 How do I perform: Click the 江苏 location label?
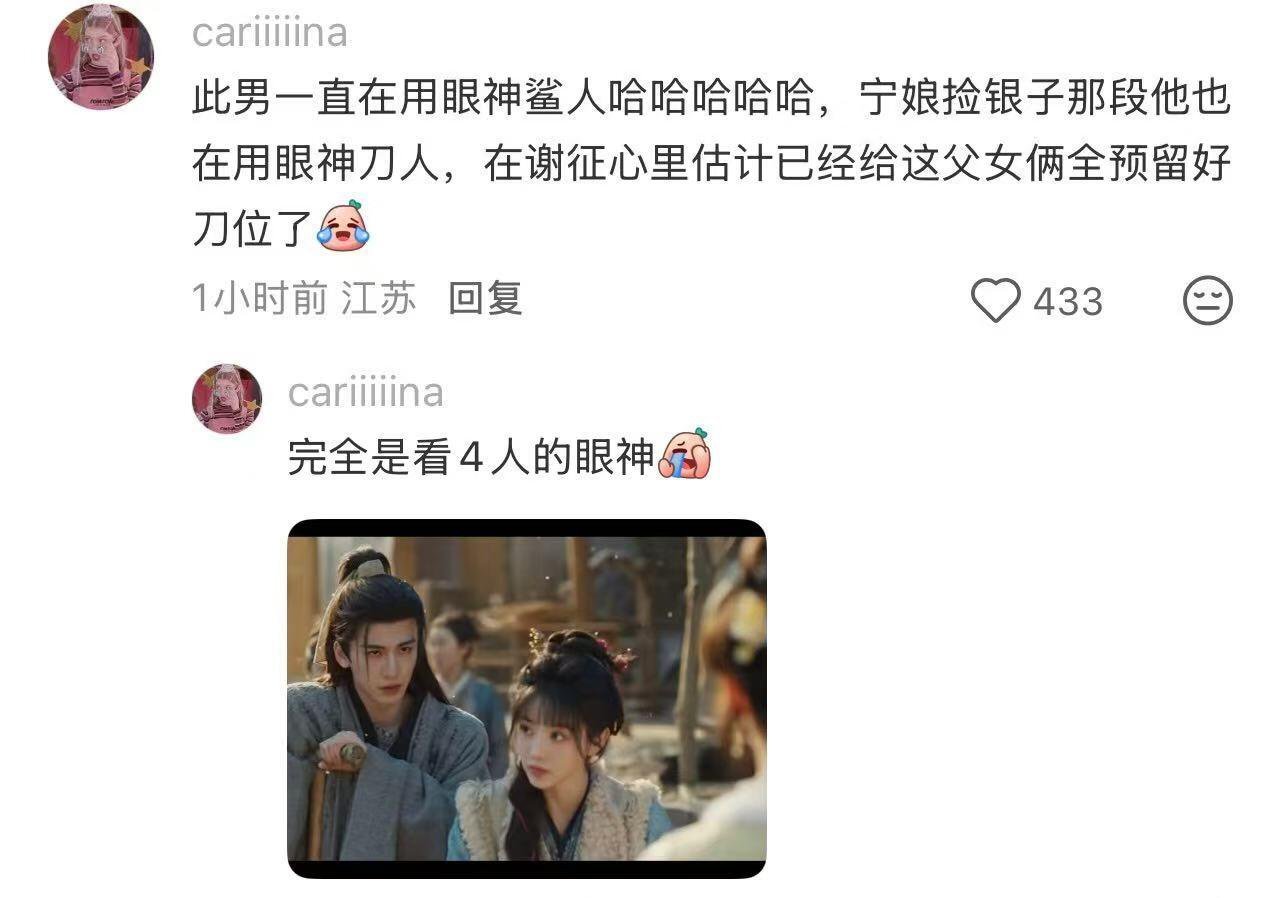point(378,299)
